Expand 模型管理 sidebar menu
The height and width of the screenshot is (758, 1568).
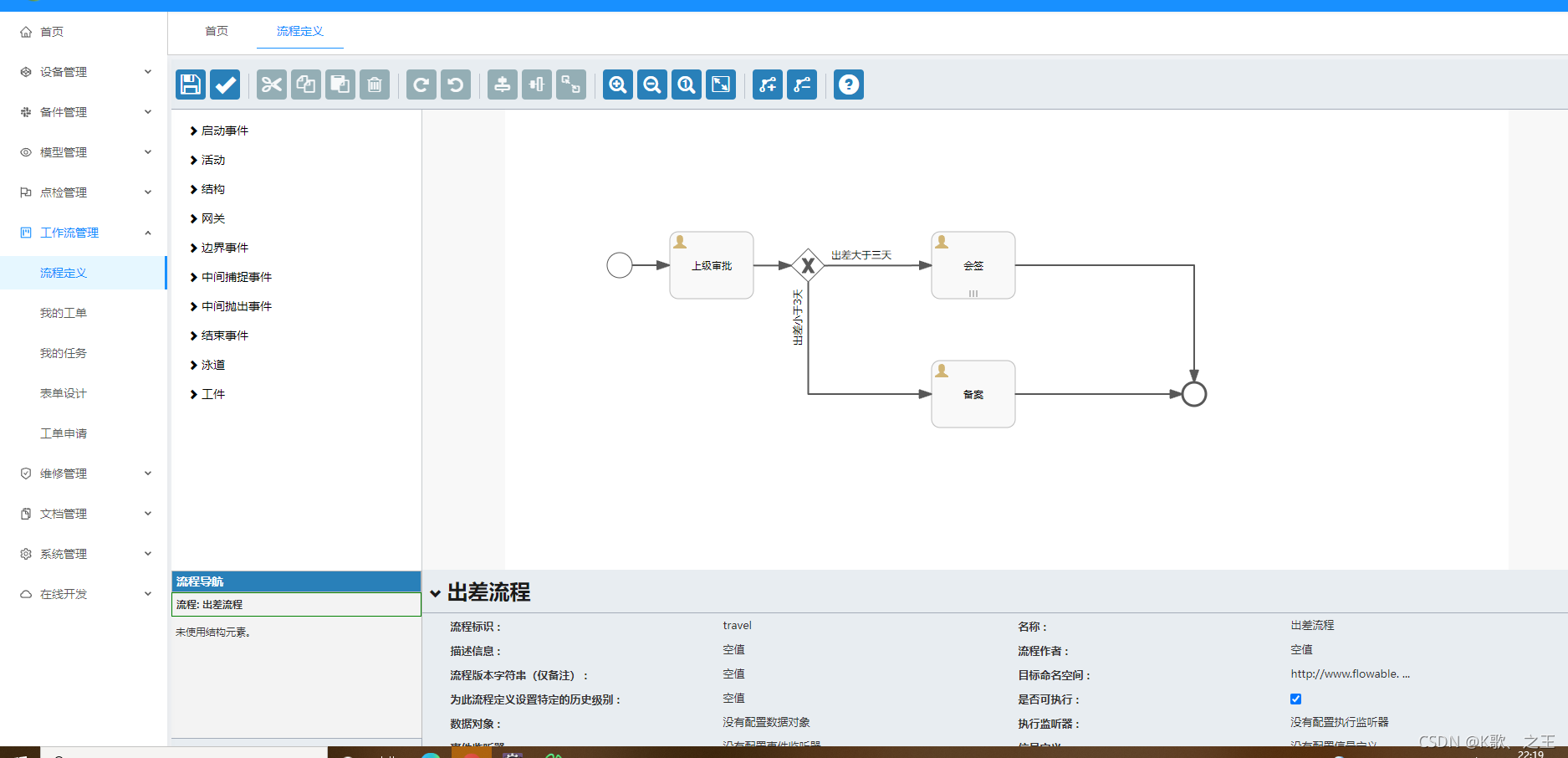click(x=84, y=152)
